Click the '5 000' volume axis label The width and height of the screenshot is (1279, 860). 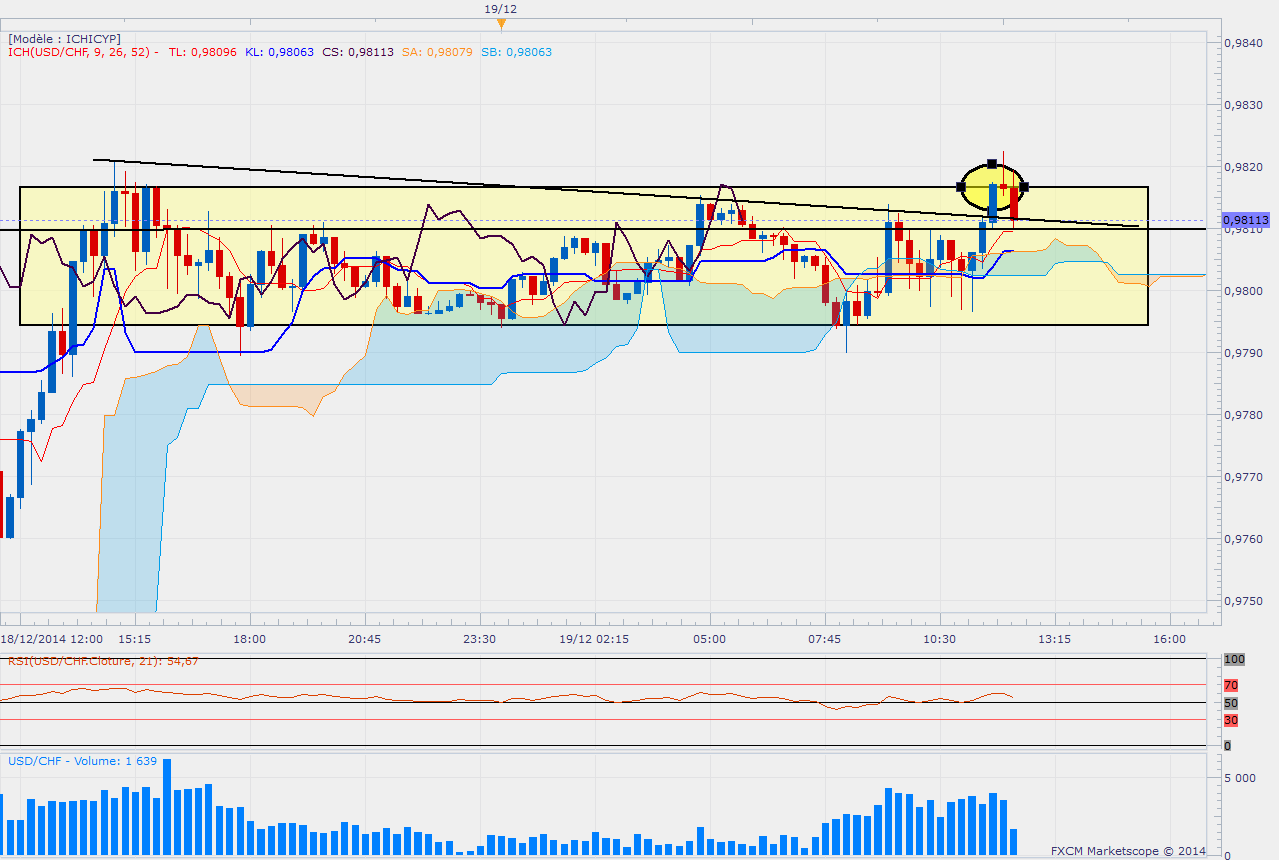pyautogui.click(x=1238, y=777)
